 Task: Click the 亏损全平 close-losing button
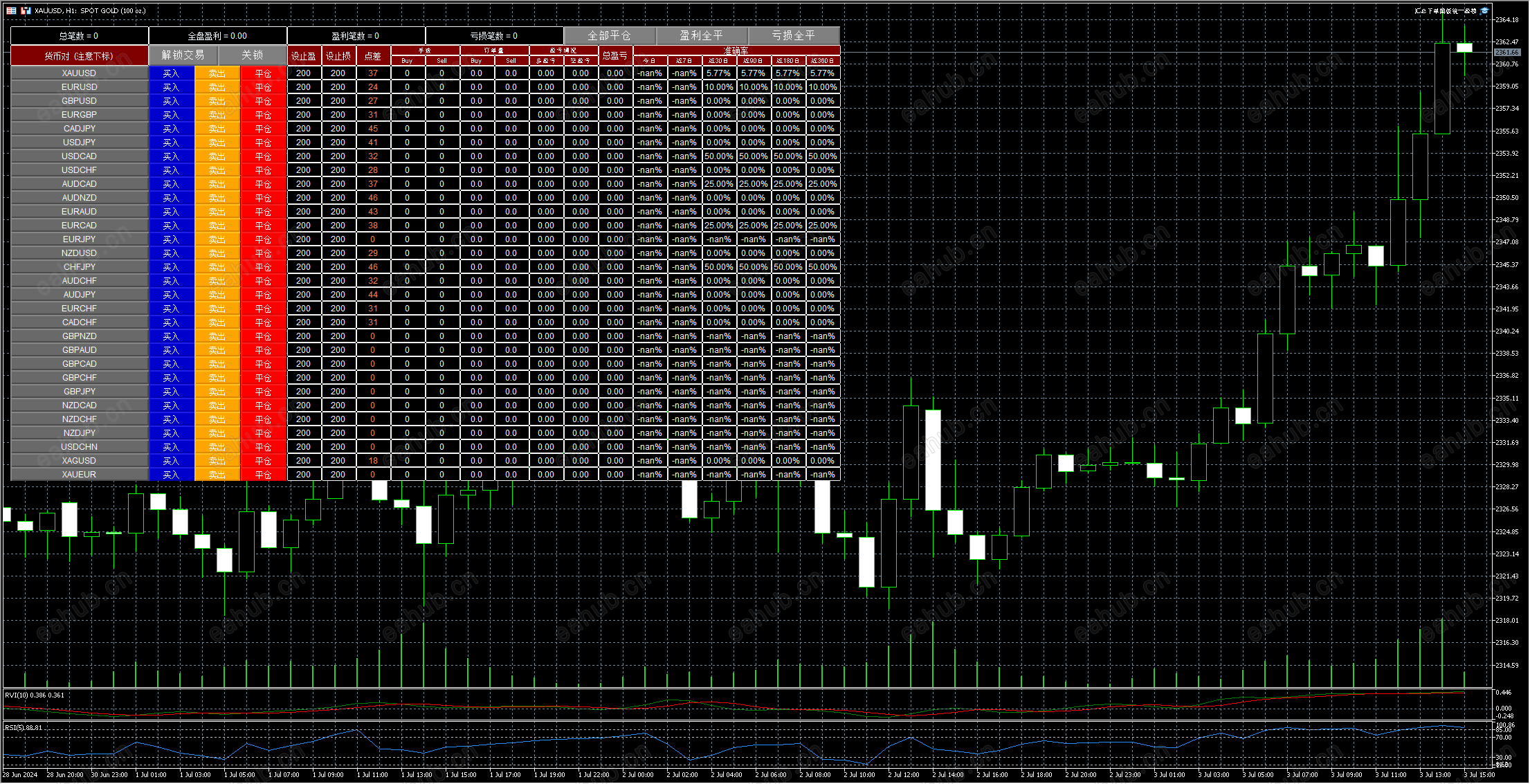(794, 35)
